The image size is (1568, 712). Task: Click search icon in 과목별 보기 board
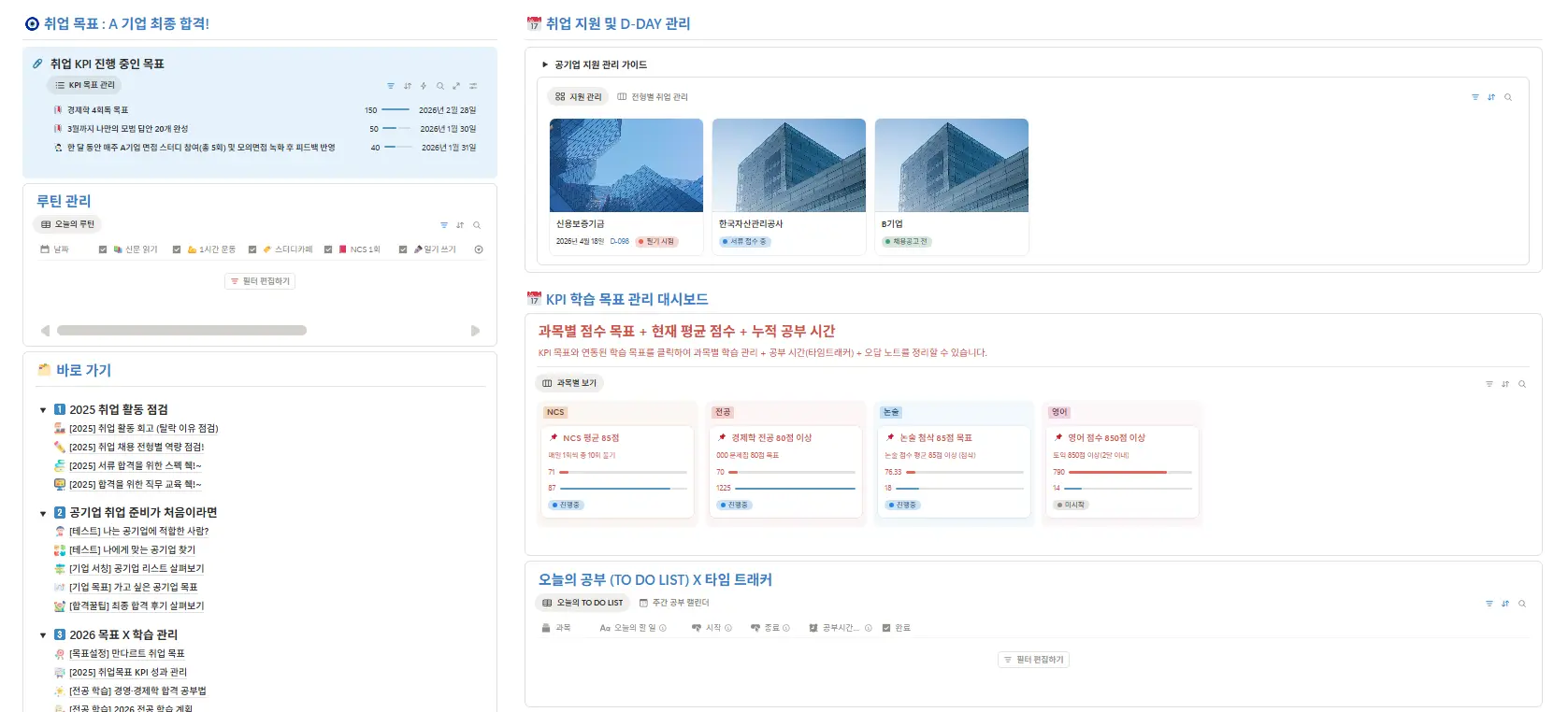1522,384
